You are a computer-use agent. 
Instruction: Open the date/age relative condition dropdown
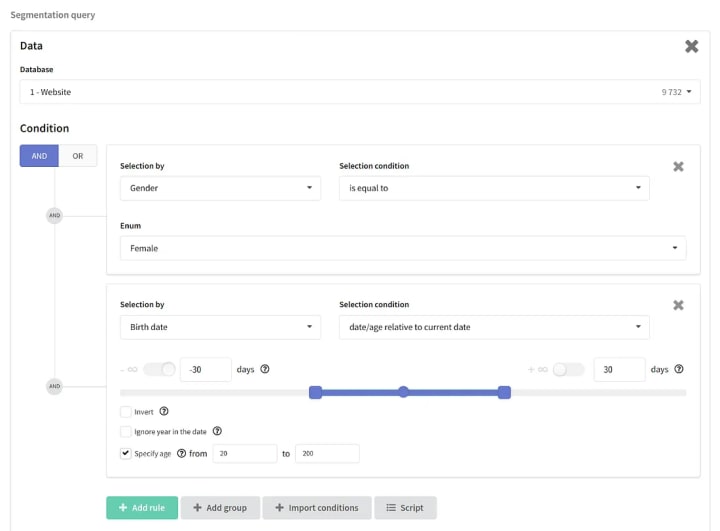point(494,327)
